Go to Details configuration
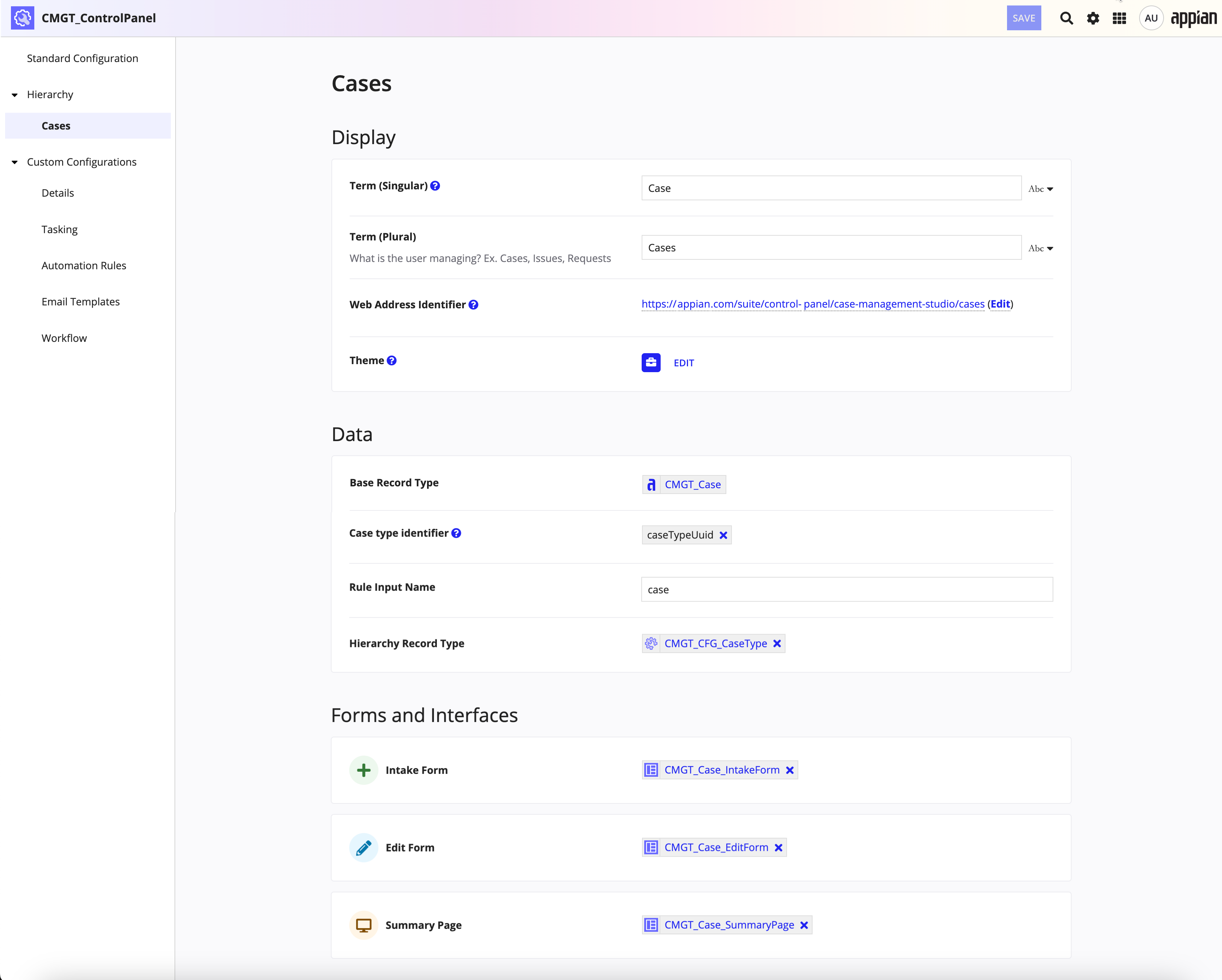This screenshot has width=1222, height=980. [58, 193]
